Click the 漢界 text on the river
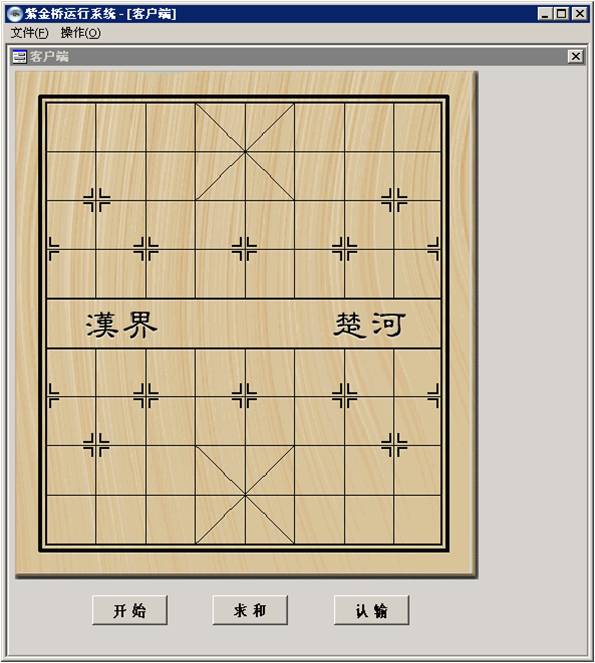Viewport: 595px width, 663px height. [122, 325]
